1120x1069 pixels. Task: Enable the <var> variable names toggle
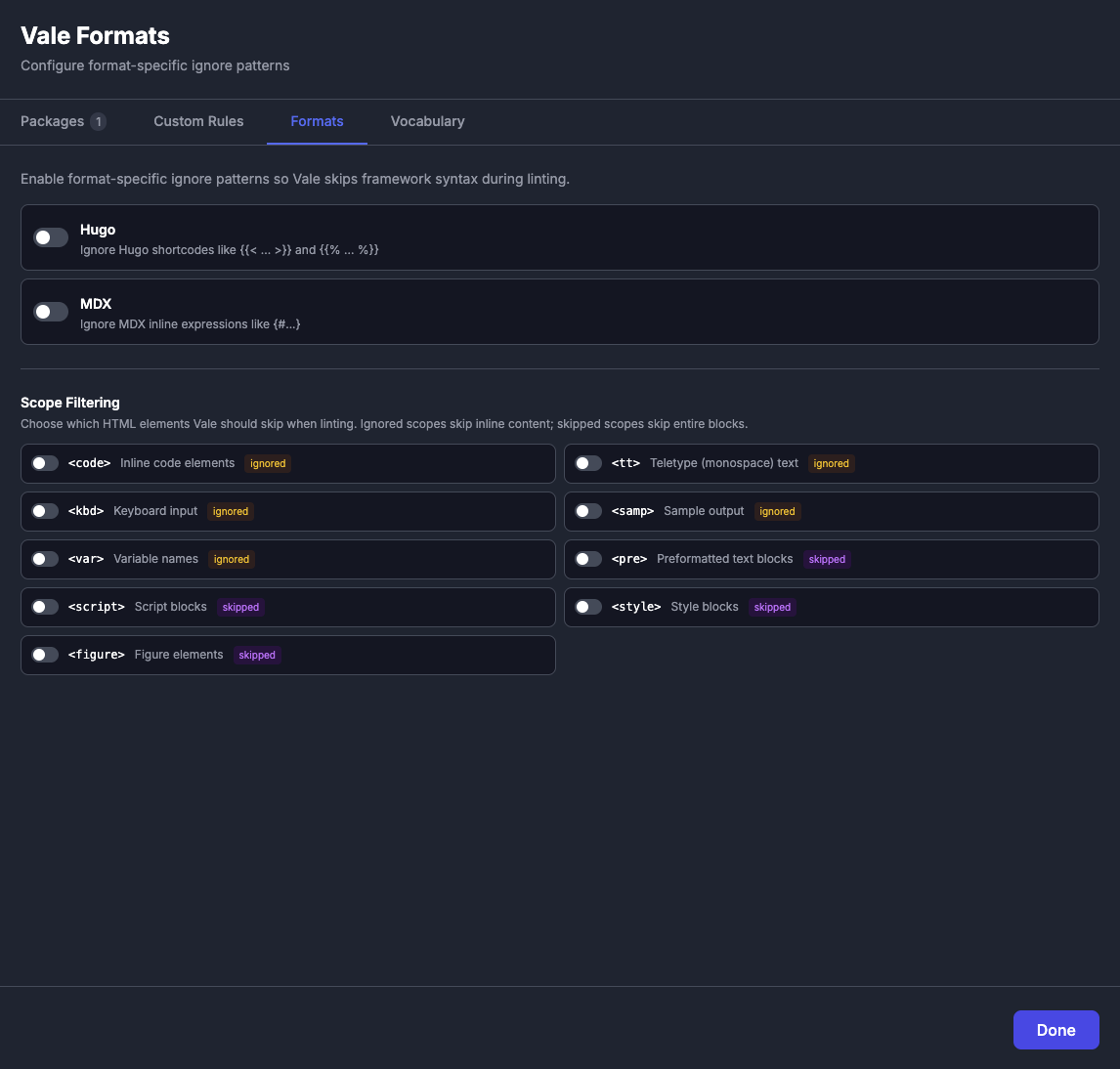coord(45,559)
